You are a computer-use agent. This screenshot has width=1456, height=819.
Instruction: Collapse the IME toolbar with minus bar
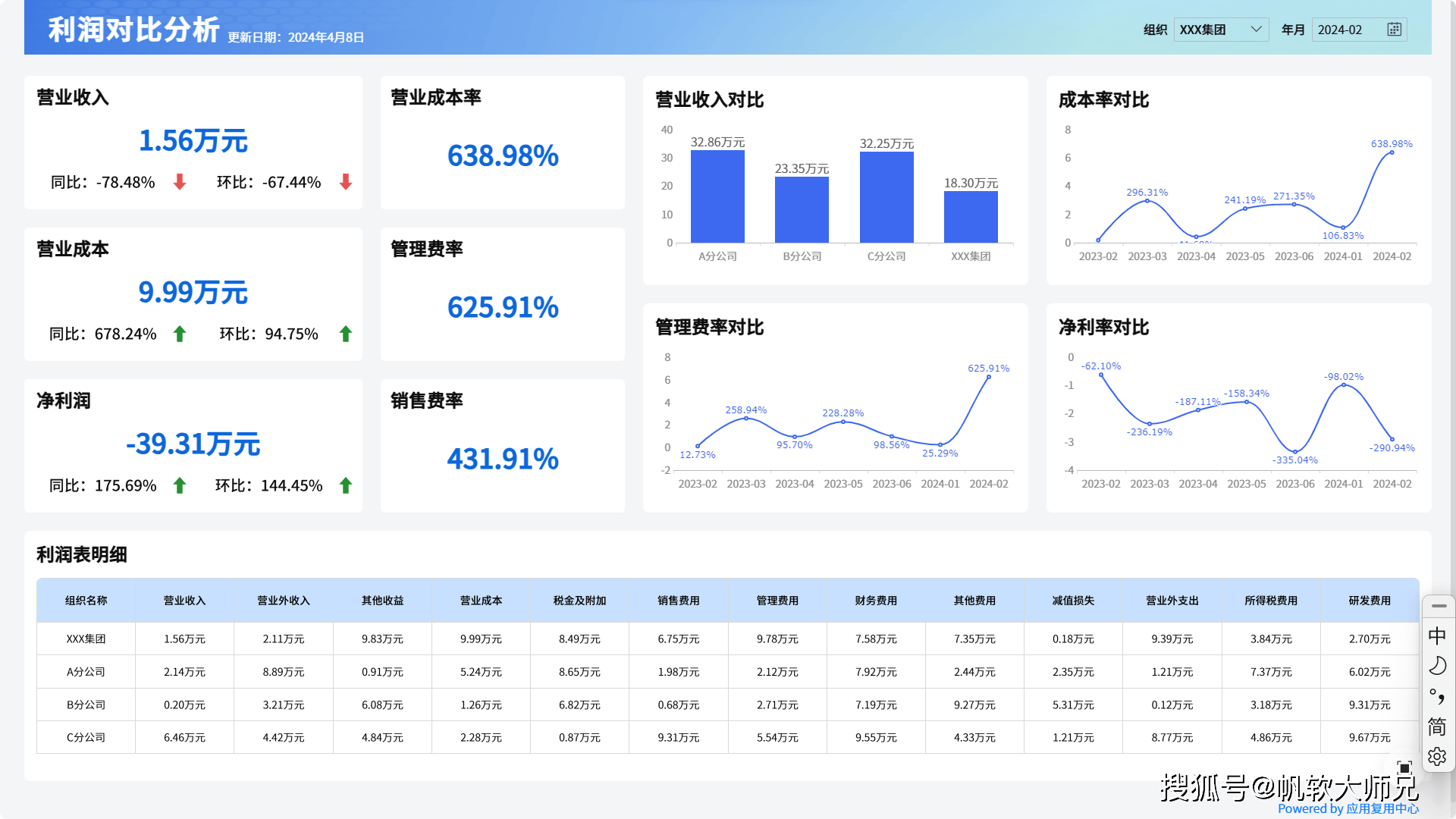coord(1439,606)
